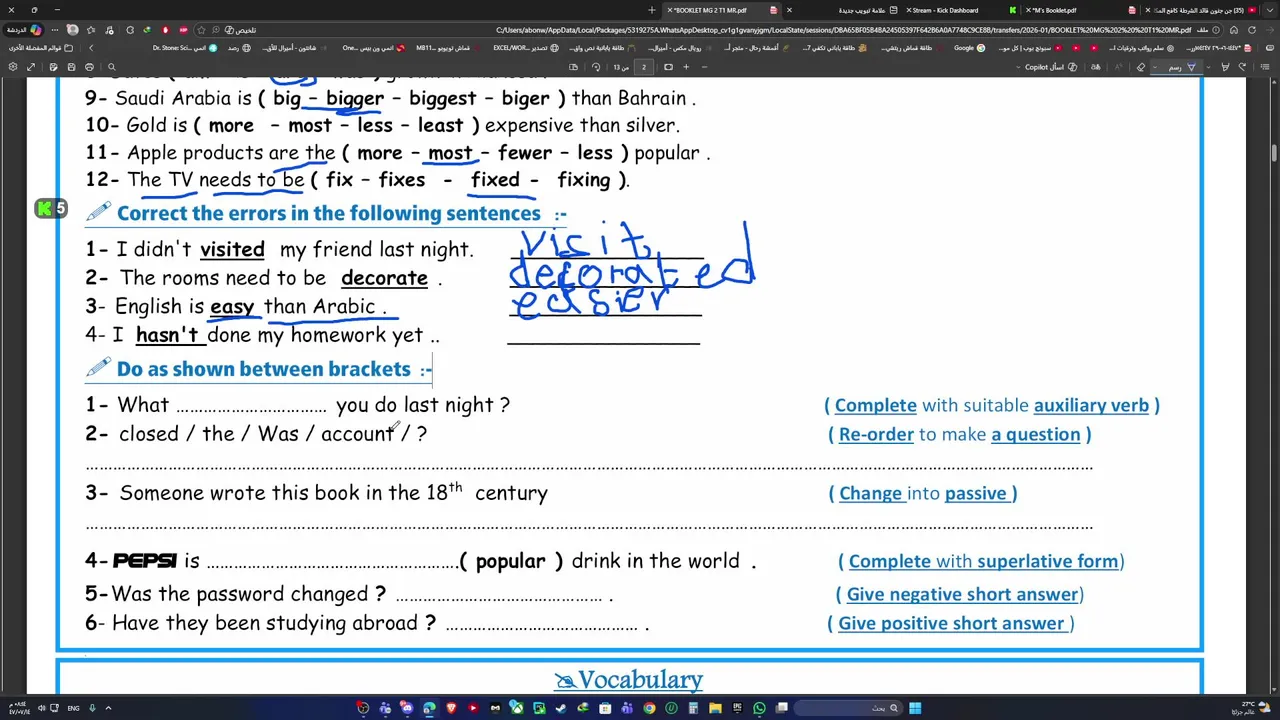Image resolution: width=1280 pixels, height=720 pixels.
Task: Switch page view layout icon
Action: pyautogui.click(x=573, y=67)
